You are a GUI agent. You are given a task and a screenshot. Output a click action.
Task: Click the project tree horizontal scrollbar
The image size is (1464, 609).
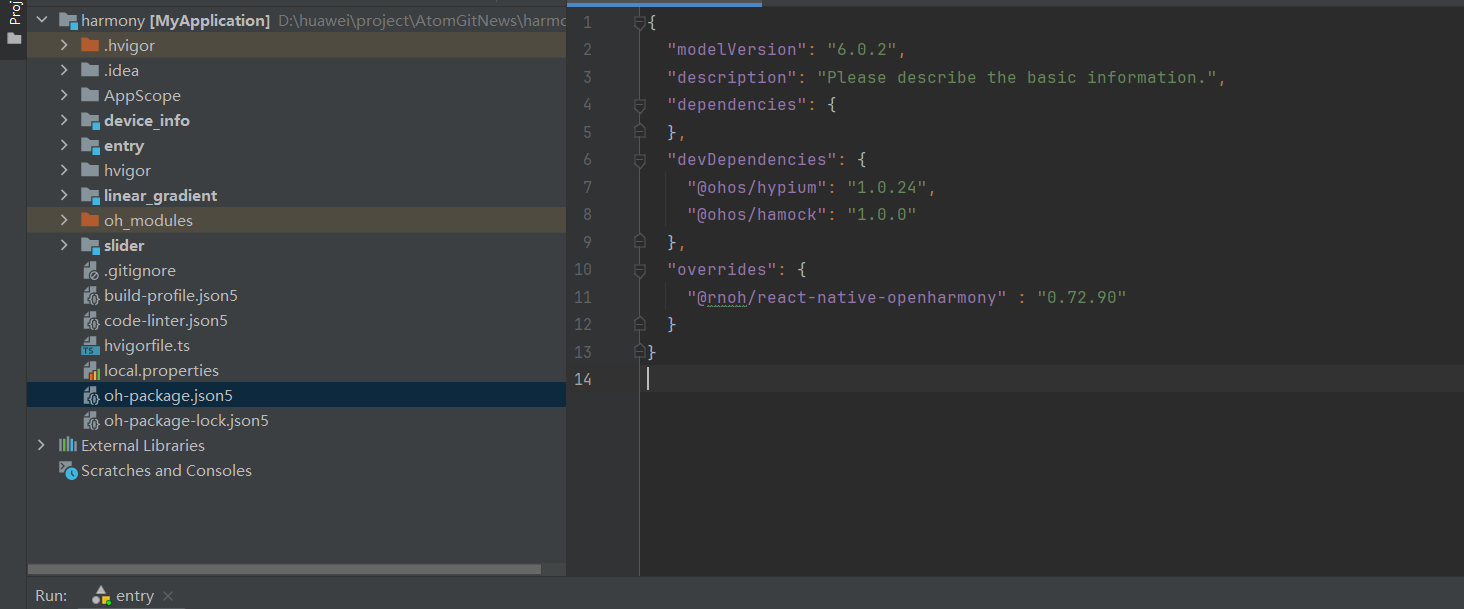[x=284, y=569]
